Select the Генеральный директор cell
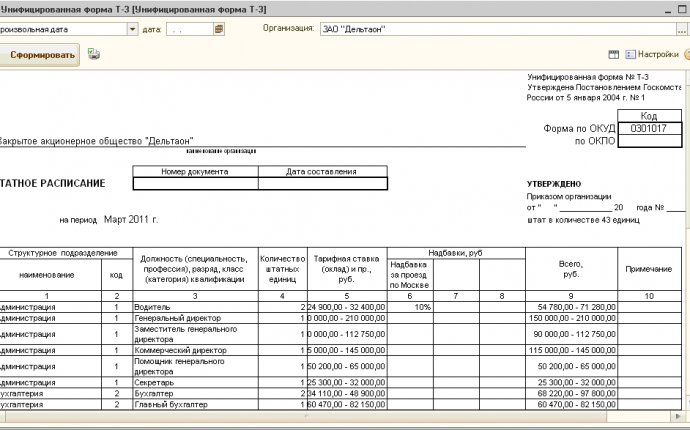 pyautogui.click(x=195, y=318)
